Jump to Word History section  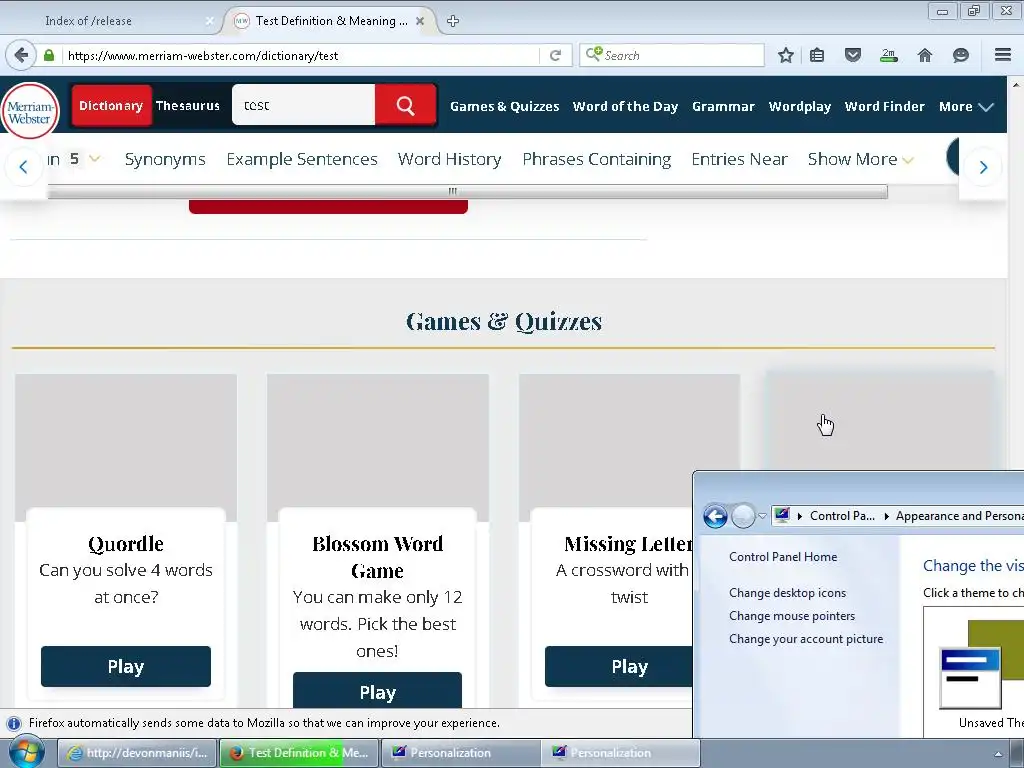[x=449, y=159]
